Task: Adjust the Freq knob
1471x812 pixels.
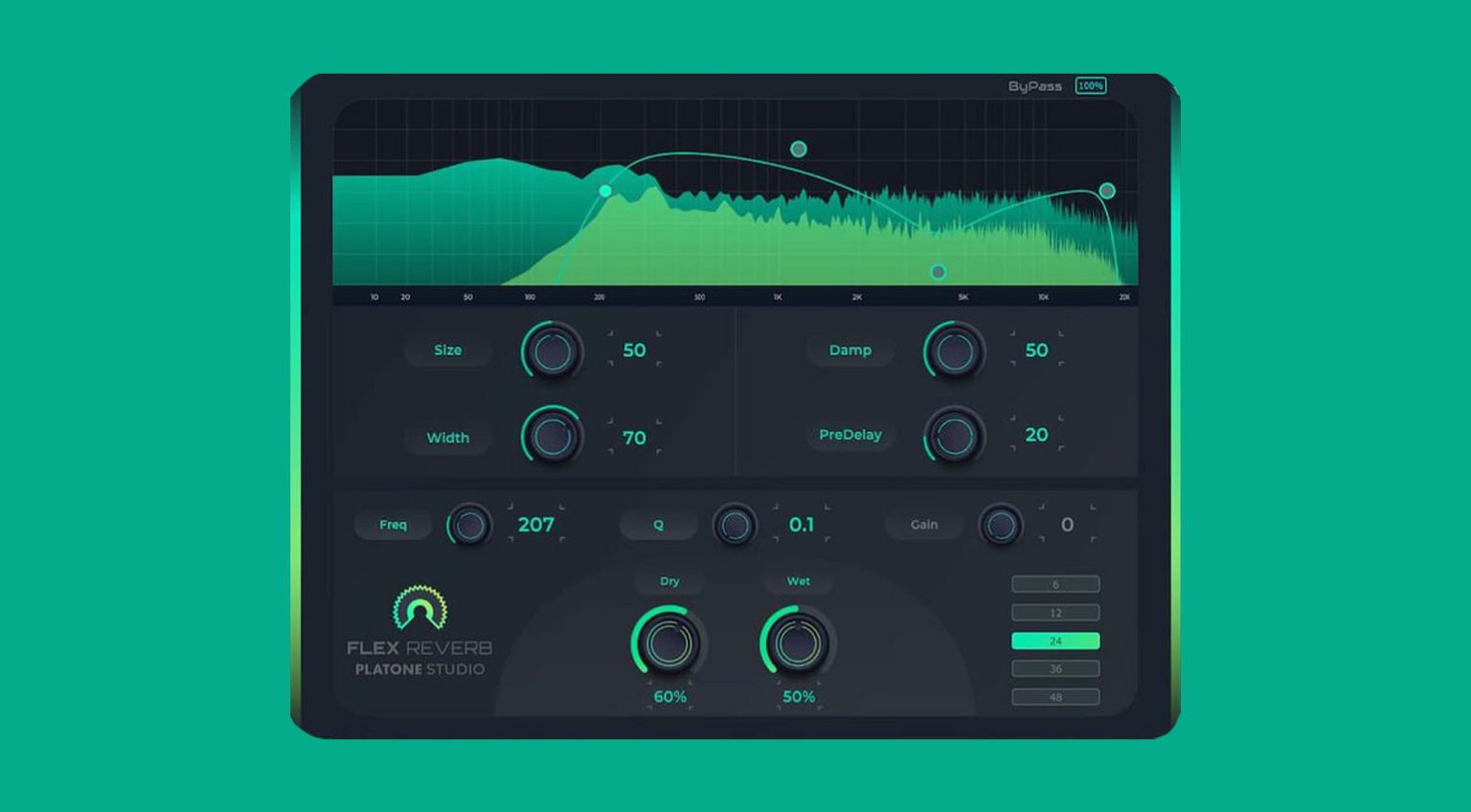Action: (x=469, y=525)
